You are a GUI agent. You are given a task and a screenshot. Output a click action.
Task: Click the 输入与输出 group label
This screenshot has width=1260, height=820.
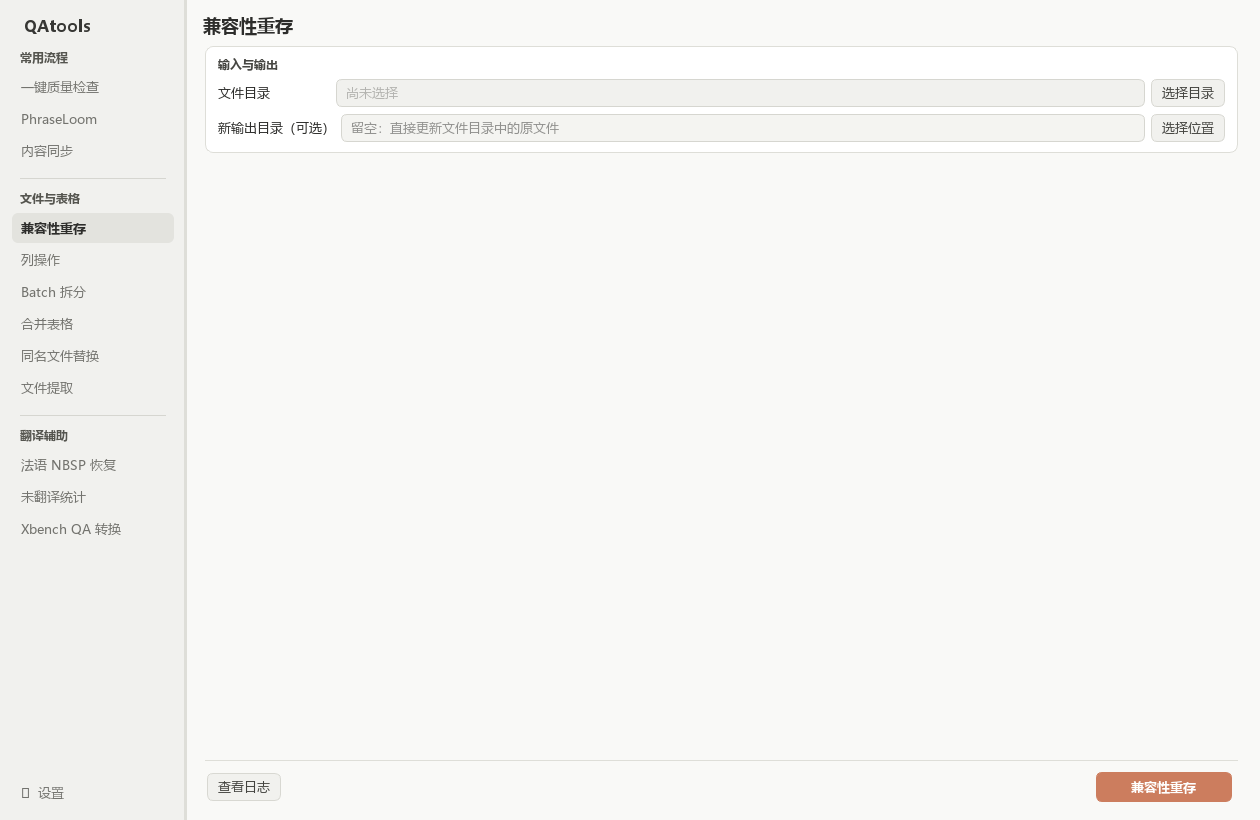248,65
